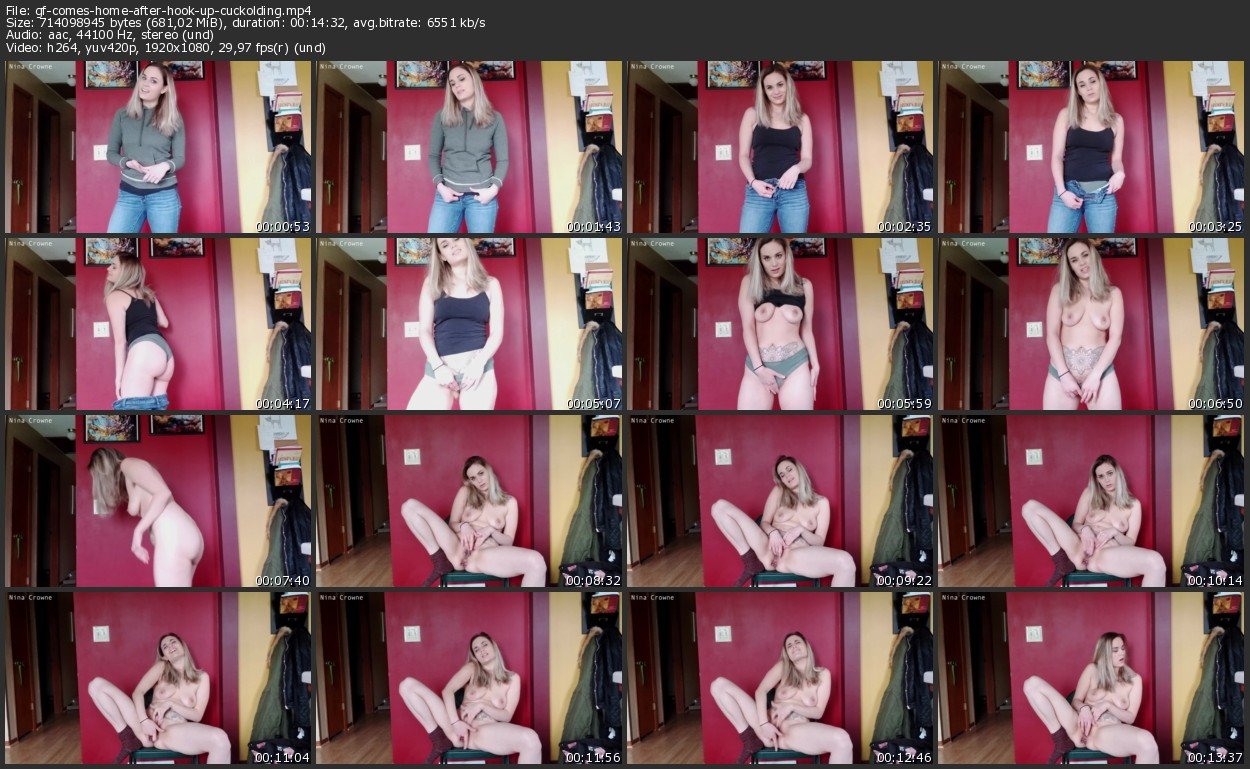Open the thumbnail at 00:02:35

pyautogui.click(x=780, y=147)
